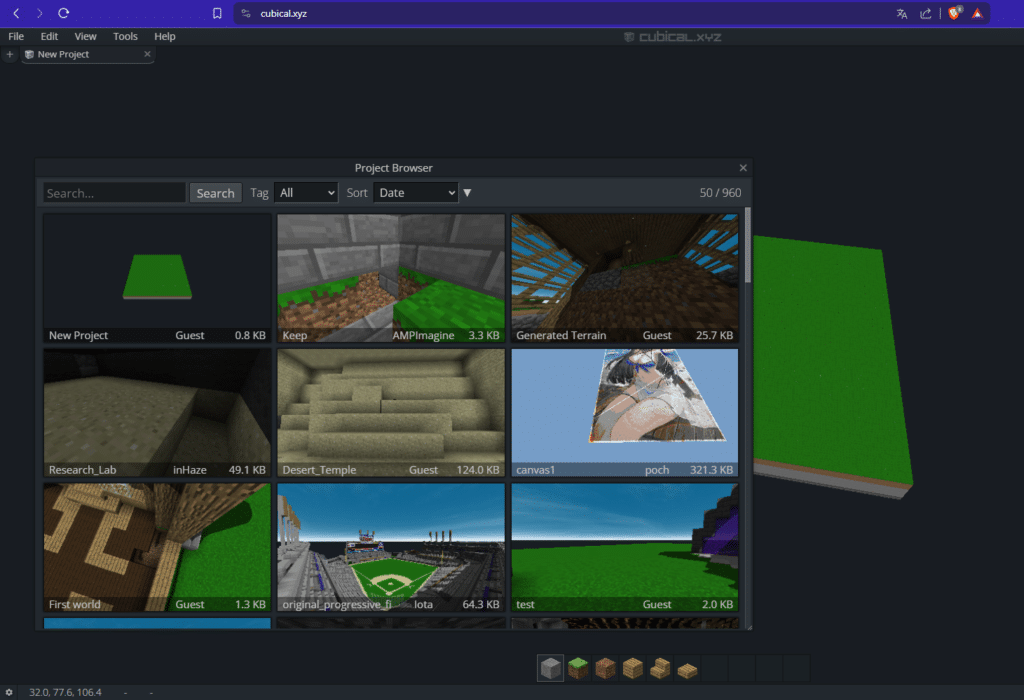Add a new project tab with plus icon

[x=10, y=54]
